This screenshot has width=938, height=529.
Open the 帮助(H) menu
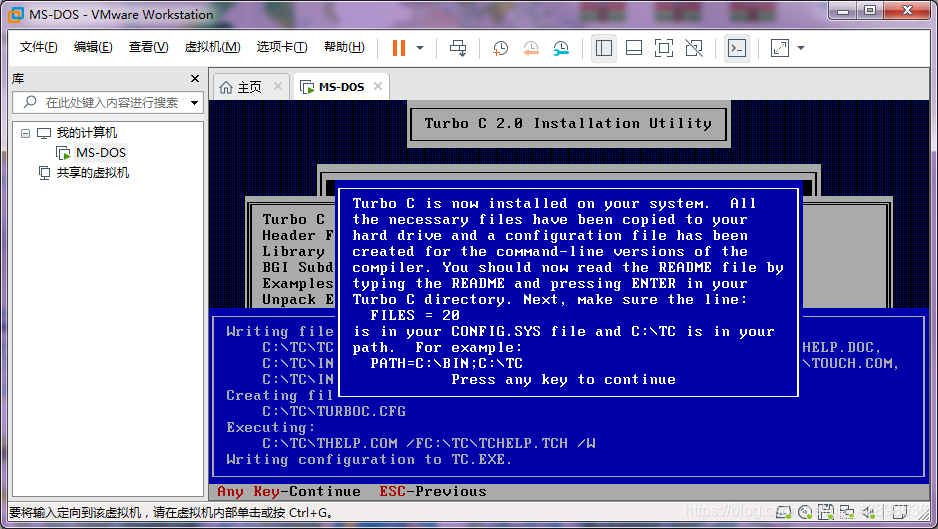[344, 47]
